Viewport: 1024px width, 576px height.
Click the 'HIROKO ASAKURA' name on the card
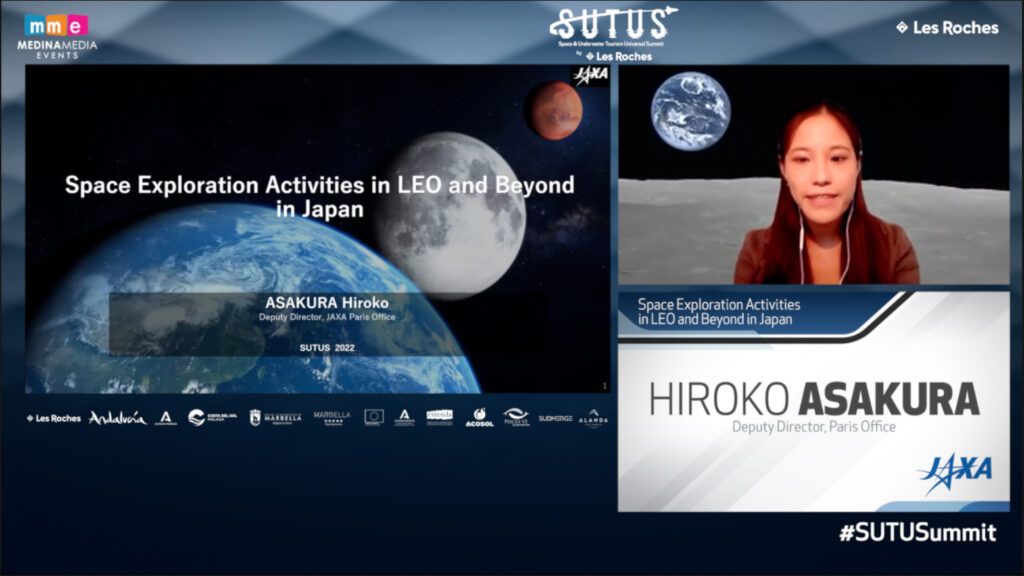point(814,399)
